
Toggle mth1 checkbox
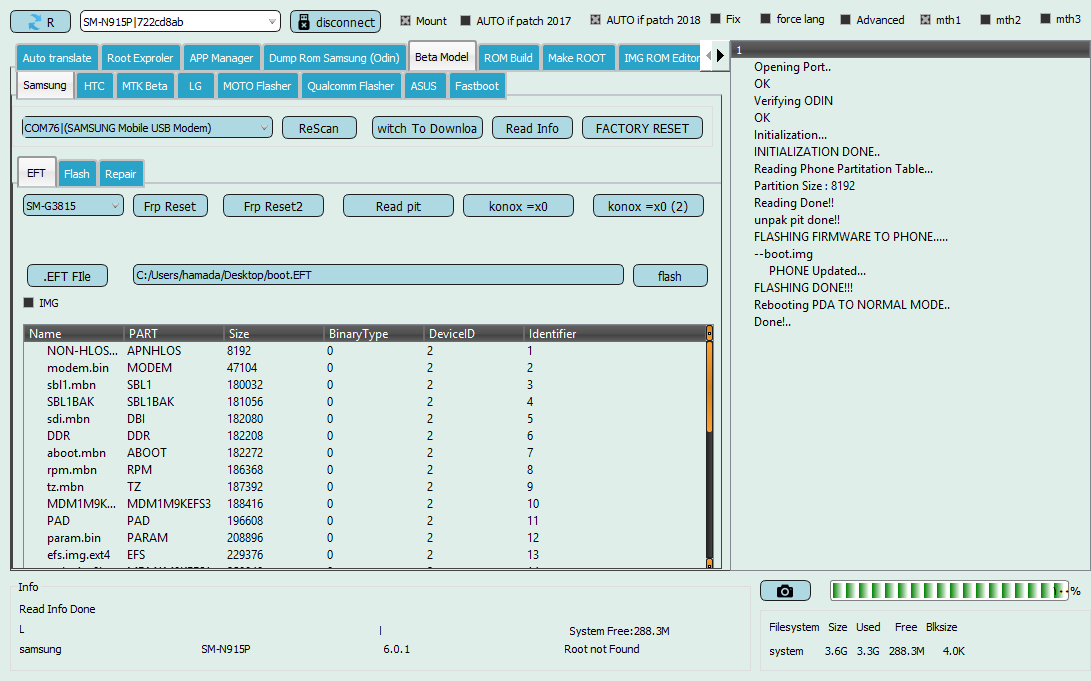925,19
